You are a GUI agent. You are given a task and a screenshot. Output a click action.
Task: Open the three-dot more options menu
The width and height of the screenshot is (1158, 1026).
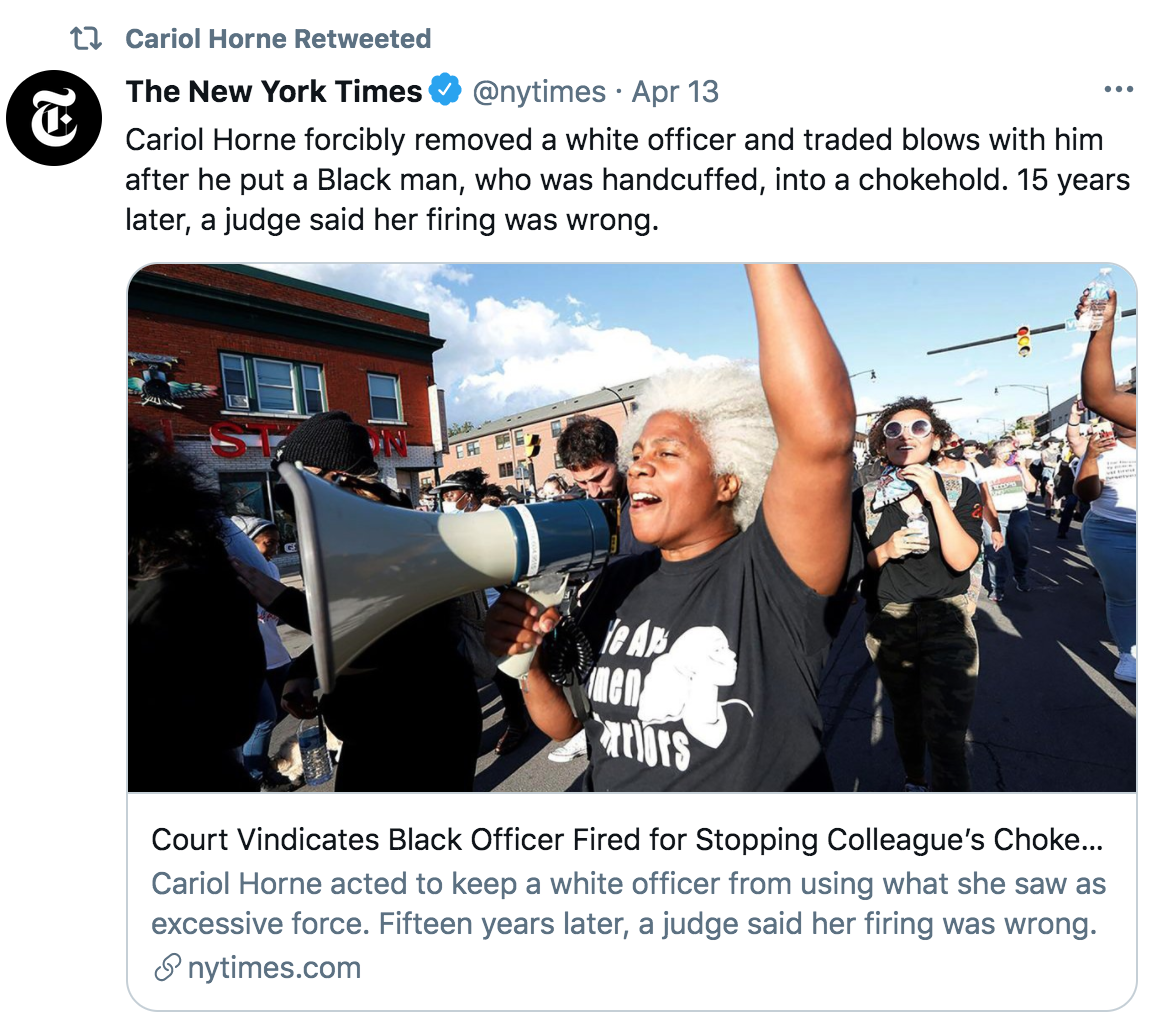pyautogui.click(x=1118, y=90)
